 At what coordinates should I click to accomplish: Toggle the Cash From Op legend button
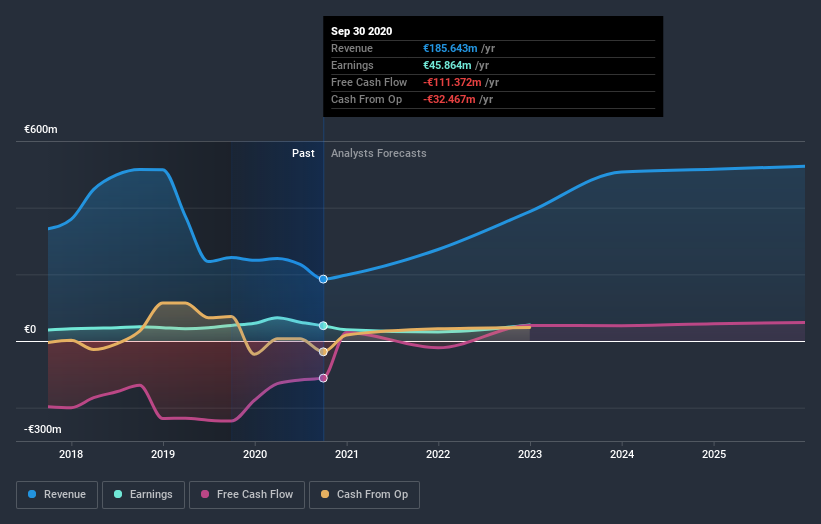pos(364,495)
